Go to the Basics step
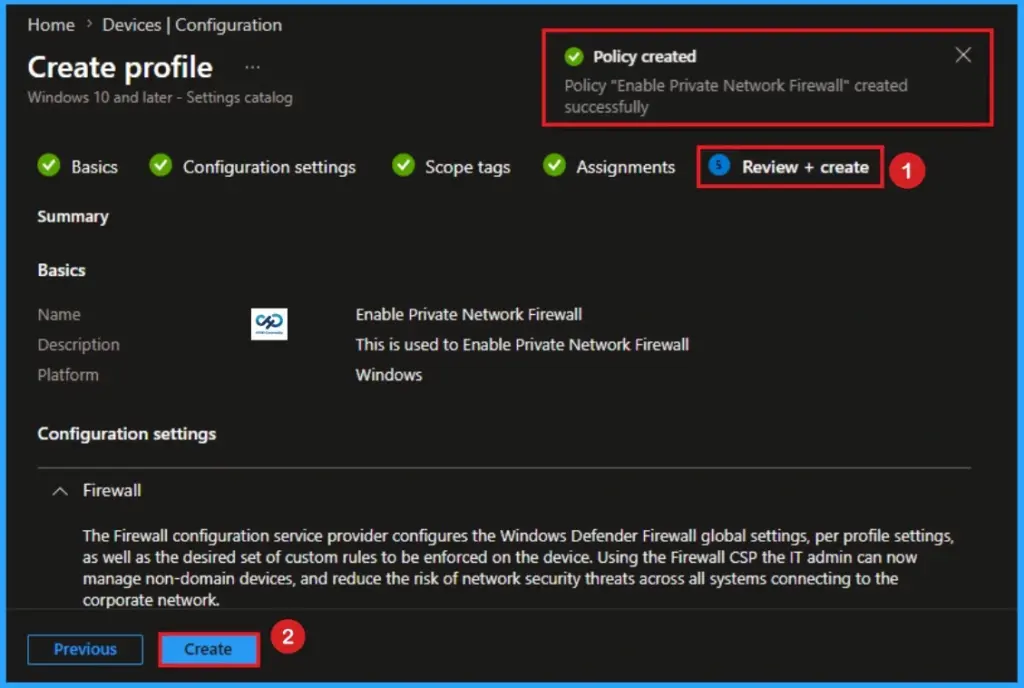This screenshot has height=688, width=1024. [x=95, y=167]
